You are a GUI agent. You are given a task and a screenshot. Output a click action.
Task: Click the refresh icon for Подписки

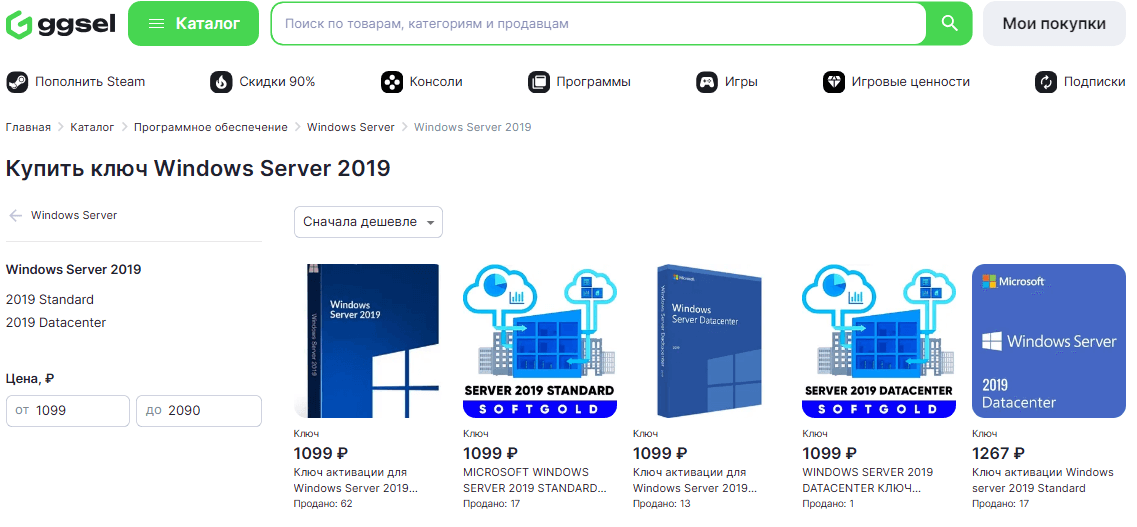[x=1046, y=82]
